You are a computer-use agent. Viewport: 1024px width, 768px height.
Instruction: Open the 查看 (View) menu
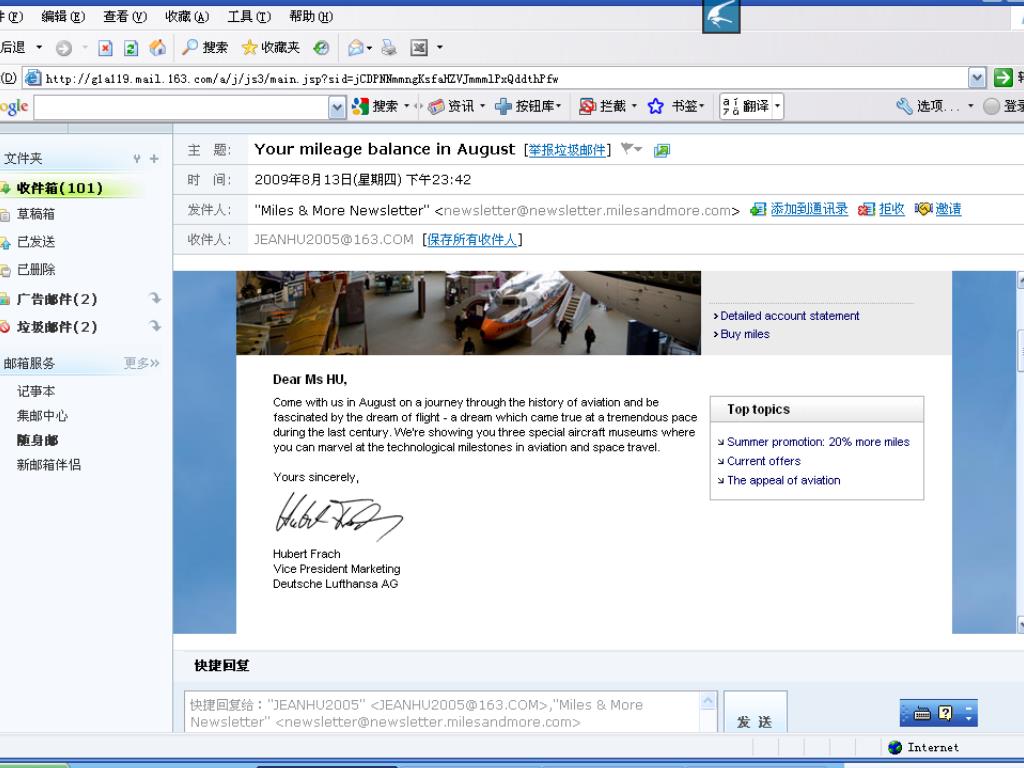click(x=125, y=16)
